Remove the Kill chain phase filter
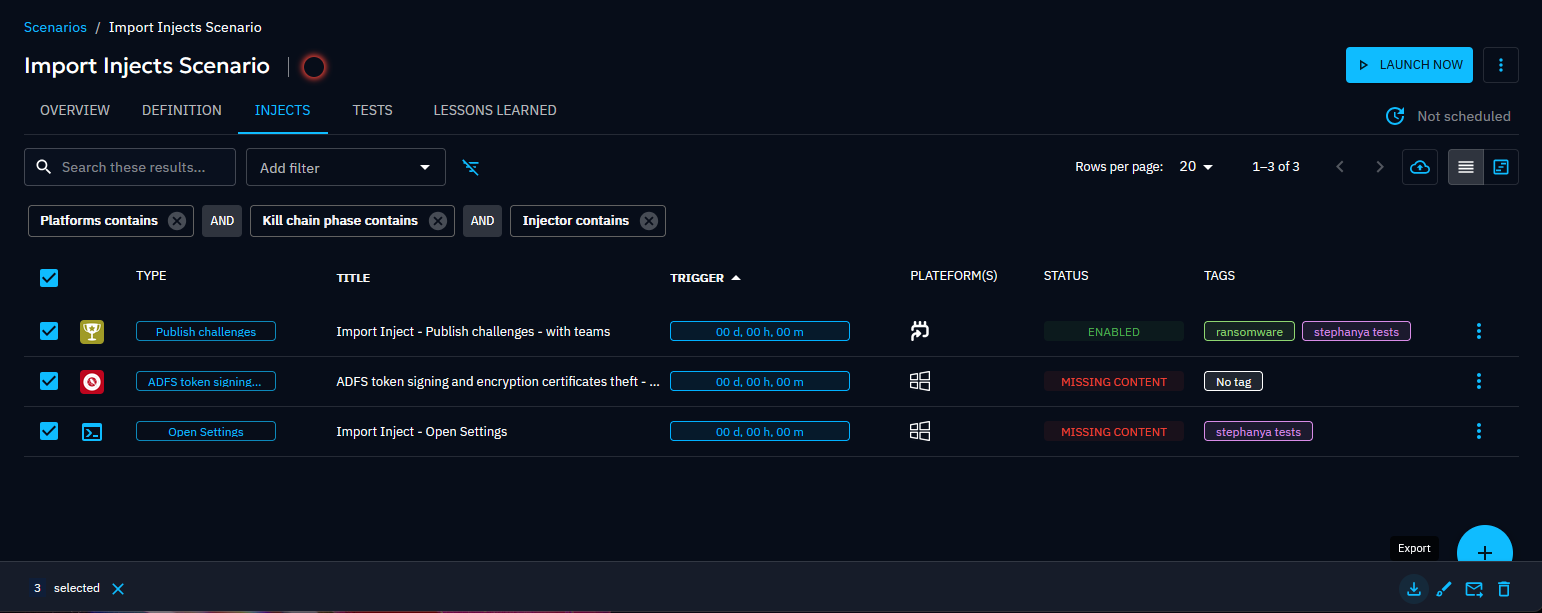The width and height of the screenshot is (1542, 613). click(x=437, y=221)
